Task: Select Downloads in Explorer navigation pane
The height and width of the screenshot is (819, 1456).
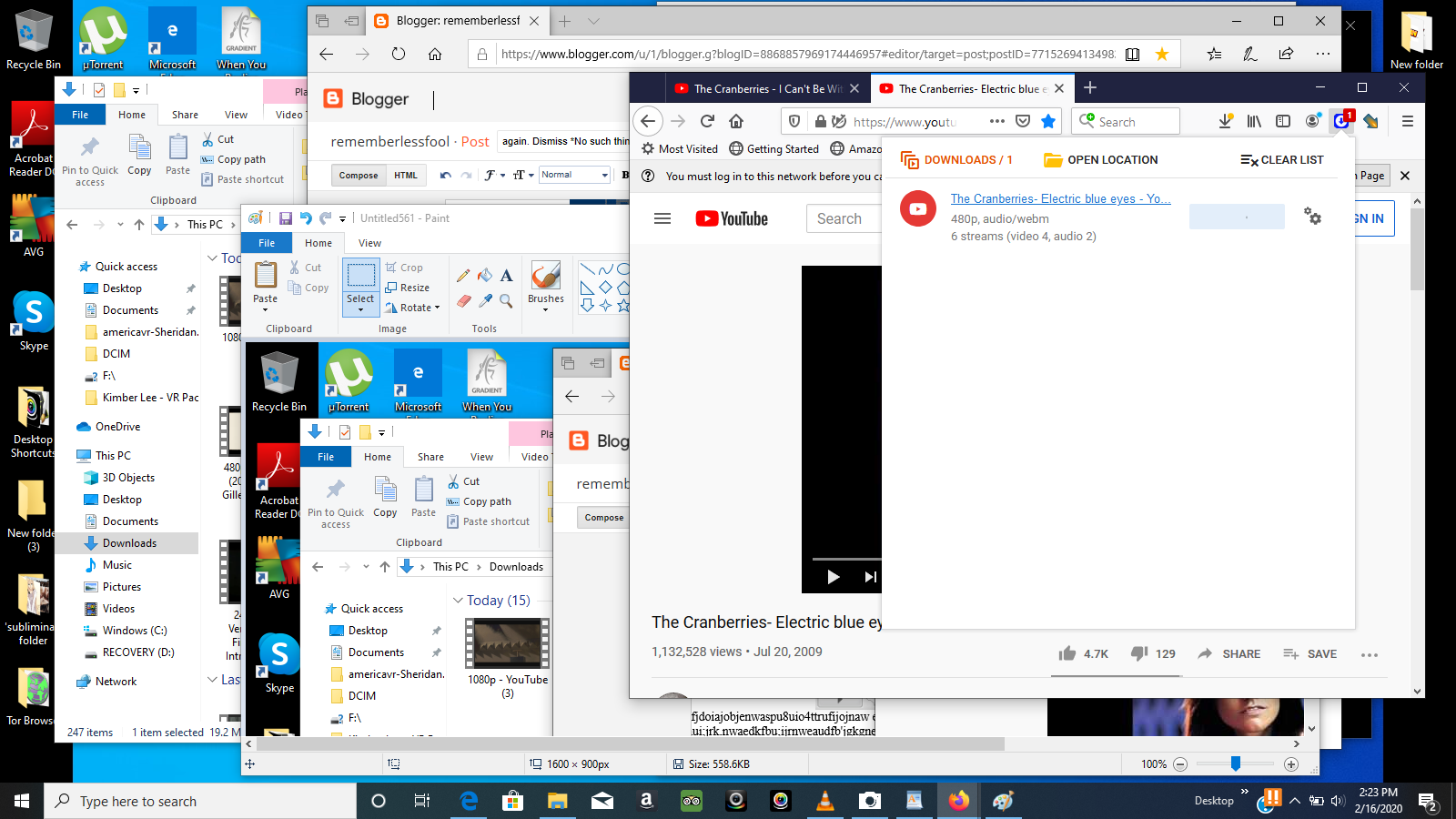Action: point(129,543)
